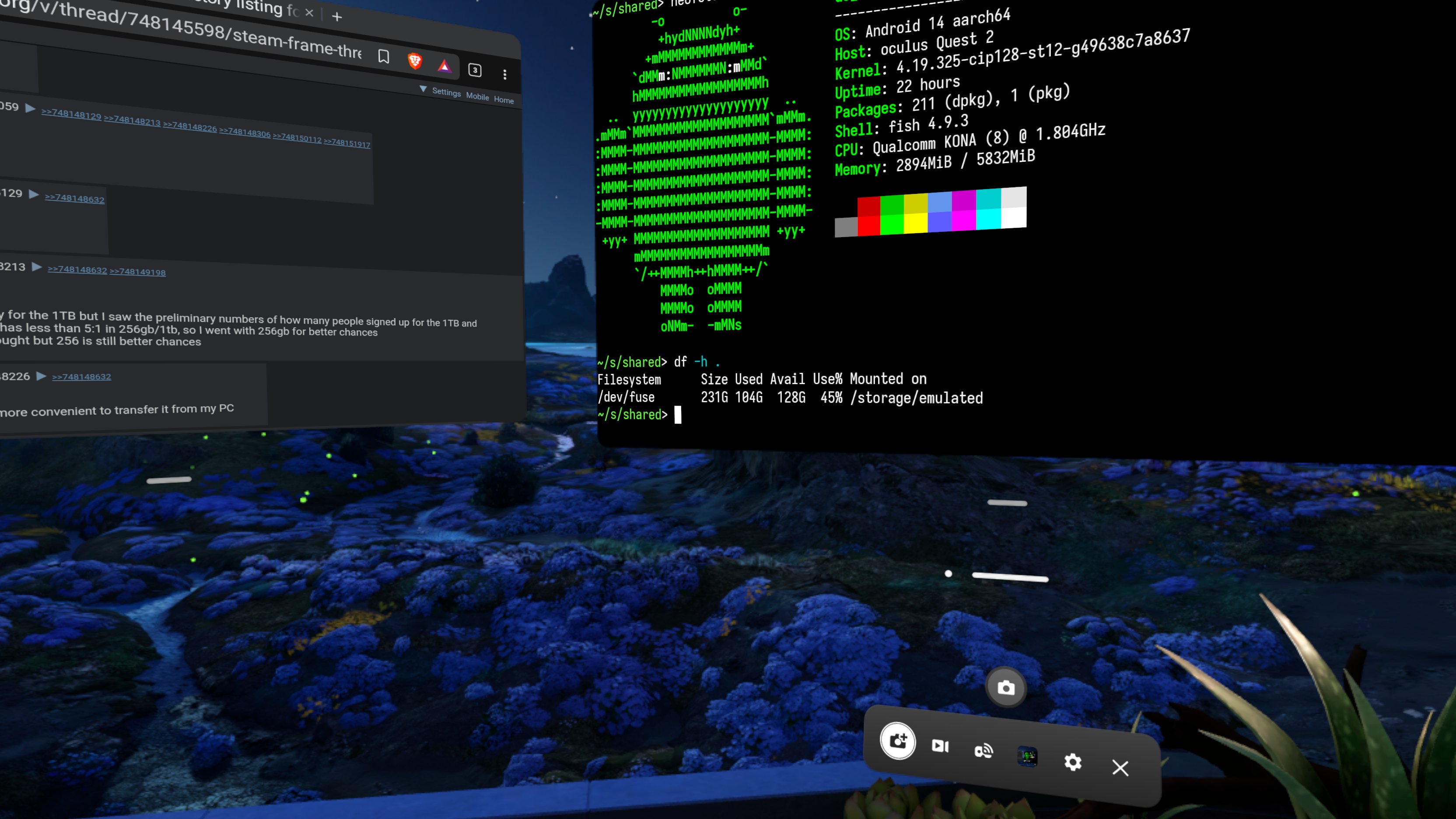Image resolution: width=1456 pixels, height=819 pixels.
Task: Expand the reply arrow of post ending 8226
Action: [x=41, y=376]
